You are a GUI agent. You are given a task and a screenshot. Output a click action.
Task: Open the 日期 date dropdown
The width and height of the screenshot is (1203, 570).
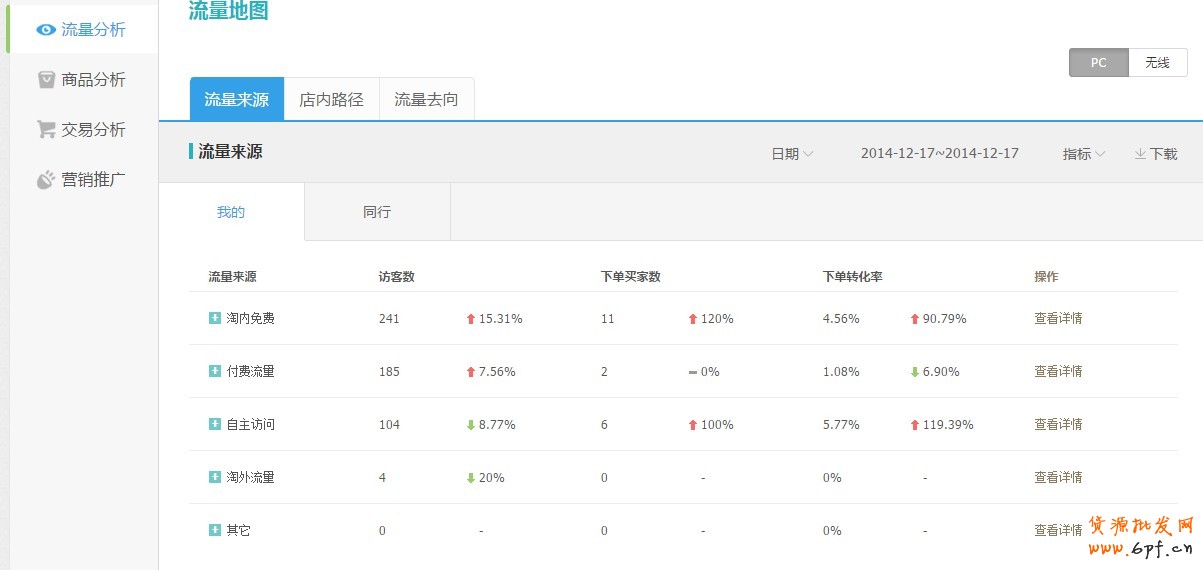coord(791,154)
